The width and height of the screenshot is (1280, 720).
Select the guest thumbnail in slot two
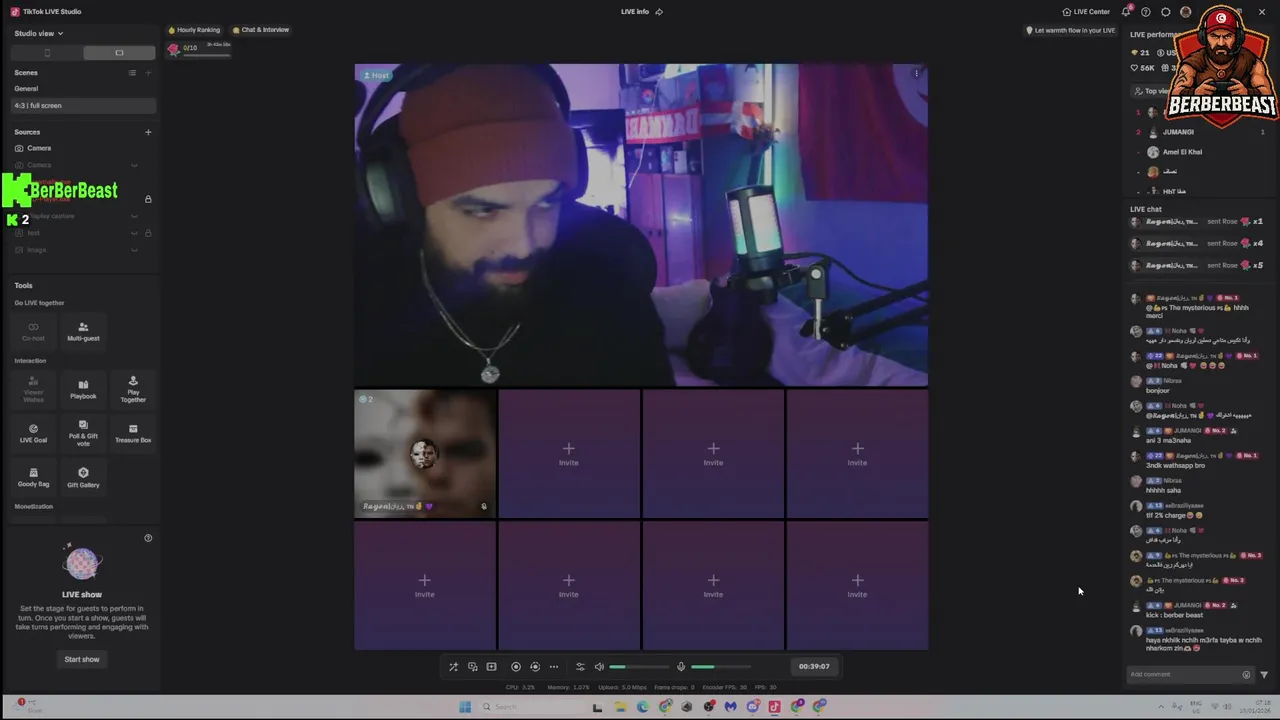(425, 453)
